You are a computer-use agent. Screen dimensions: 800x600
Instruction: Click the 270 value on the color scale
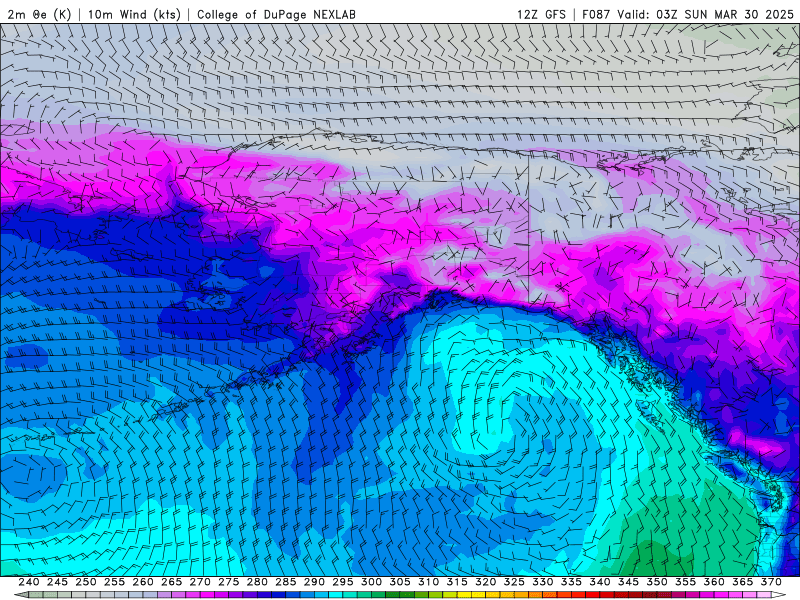point(200,582)
